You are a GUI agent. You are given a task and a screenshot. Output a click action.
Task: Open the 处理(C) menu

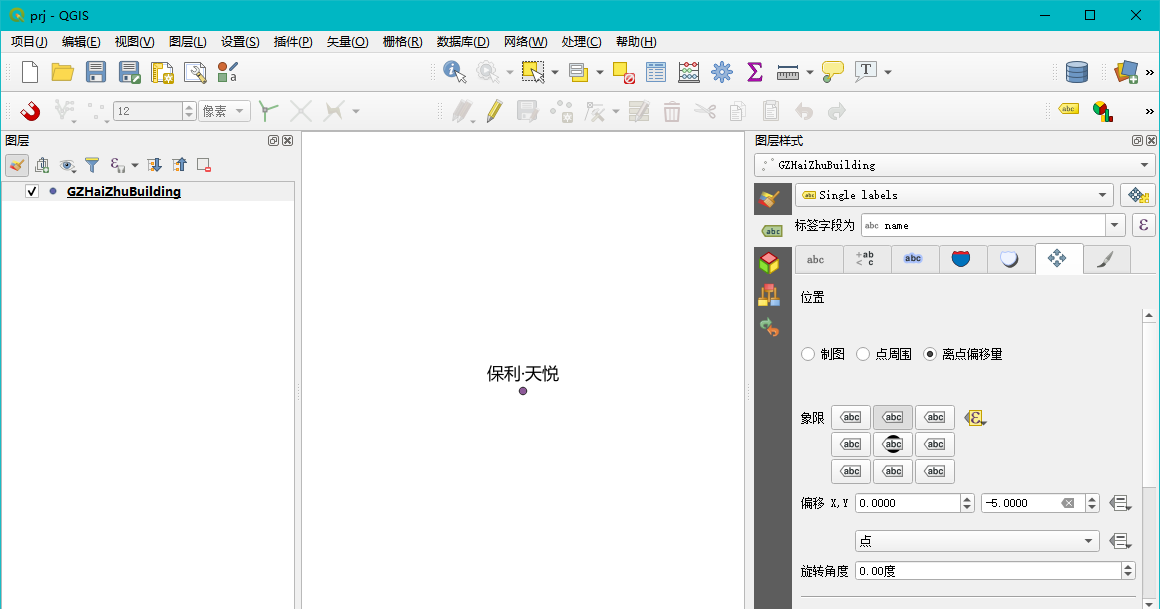[581, 41]
